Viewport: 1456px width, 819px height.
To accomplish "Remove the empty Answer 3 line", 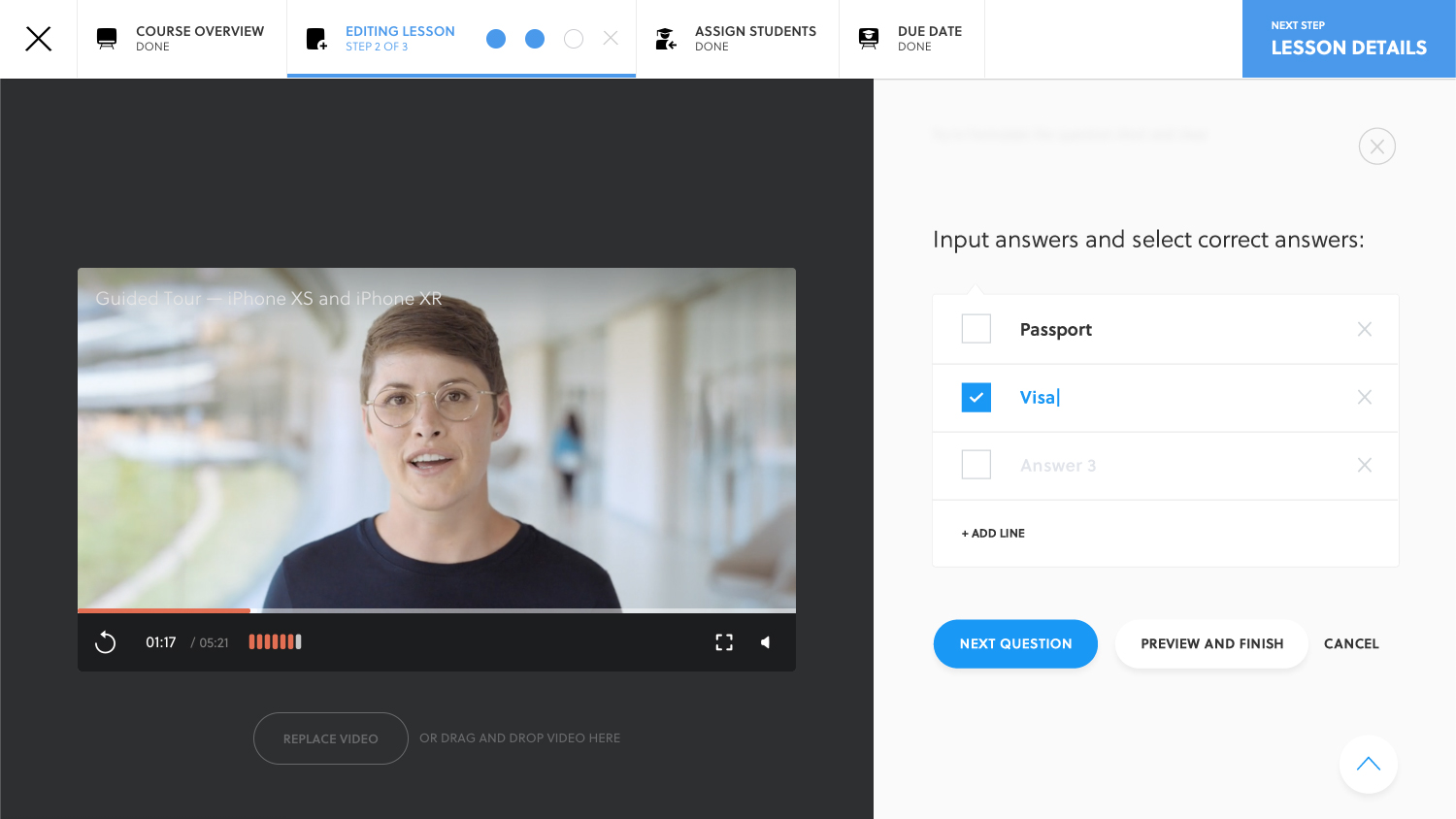I will point(1364,466).
